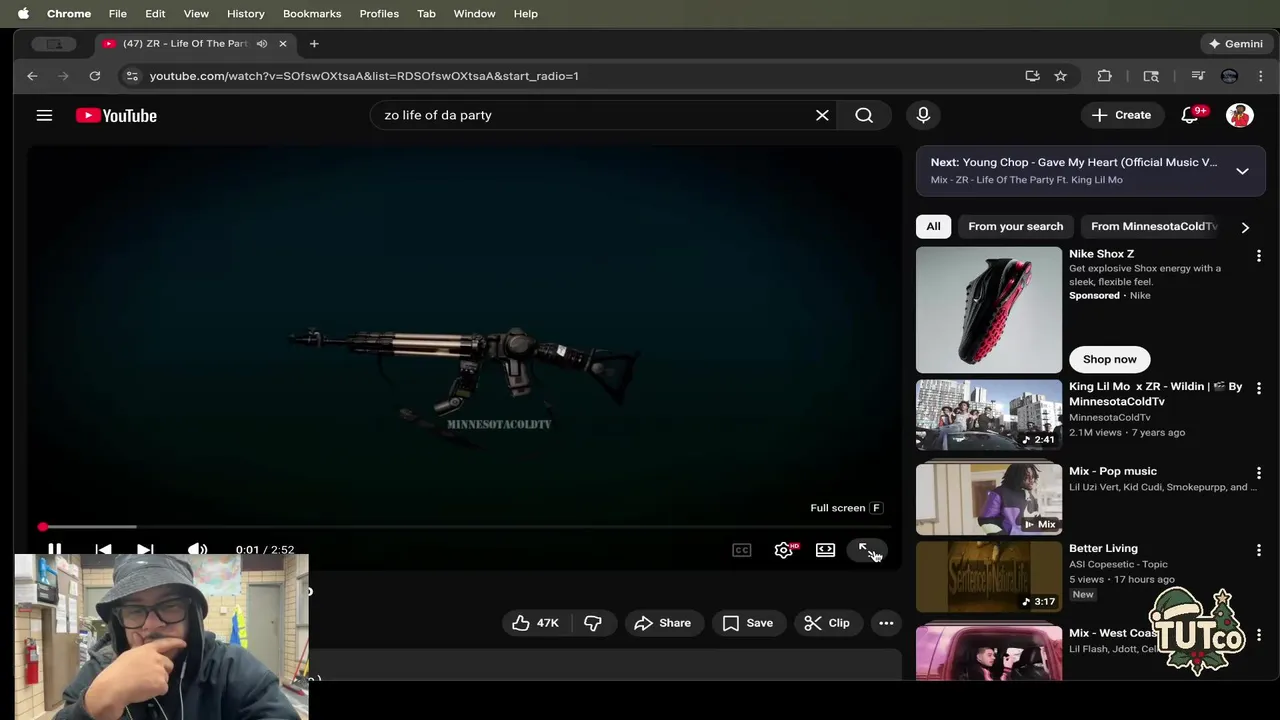Image resolution: width=1280 pixels, height=720 pixels.
Task: Open the Better Living video title
Action: coord(1103,548)
